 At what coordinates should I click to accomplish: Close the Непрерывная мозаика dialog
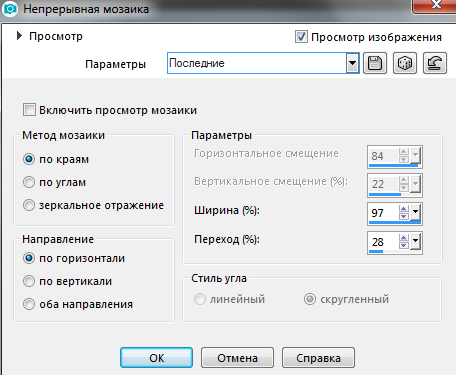pyautogui.click(x=435, y=6)
